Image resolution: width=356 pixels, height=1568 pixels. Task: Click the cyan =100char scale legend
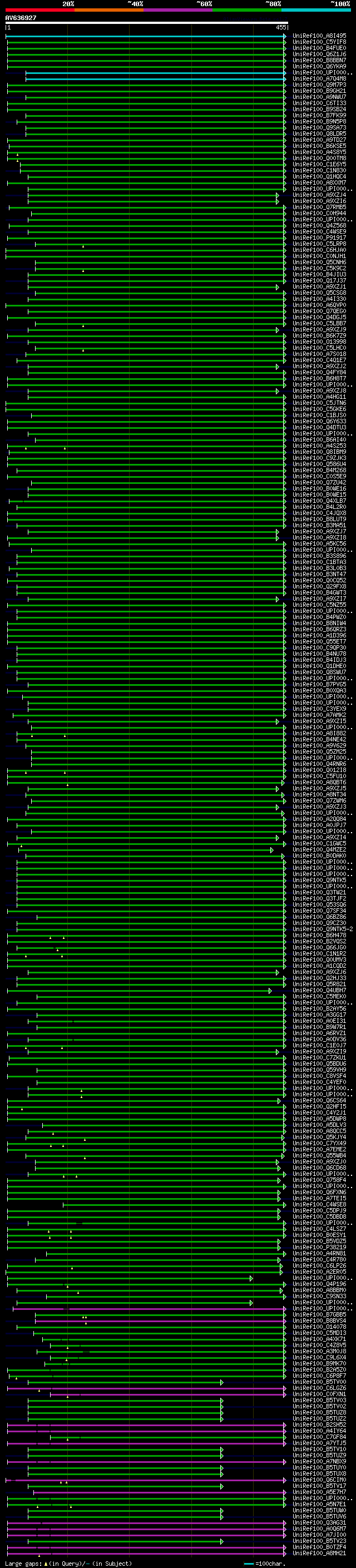tap(265, 1564)
